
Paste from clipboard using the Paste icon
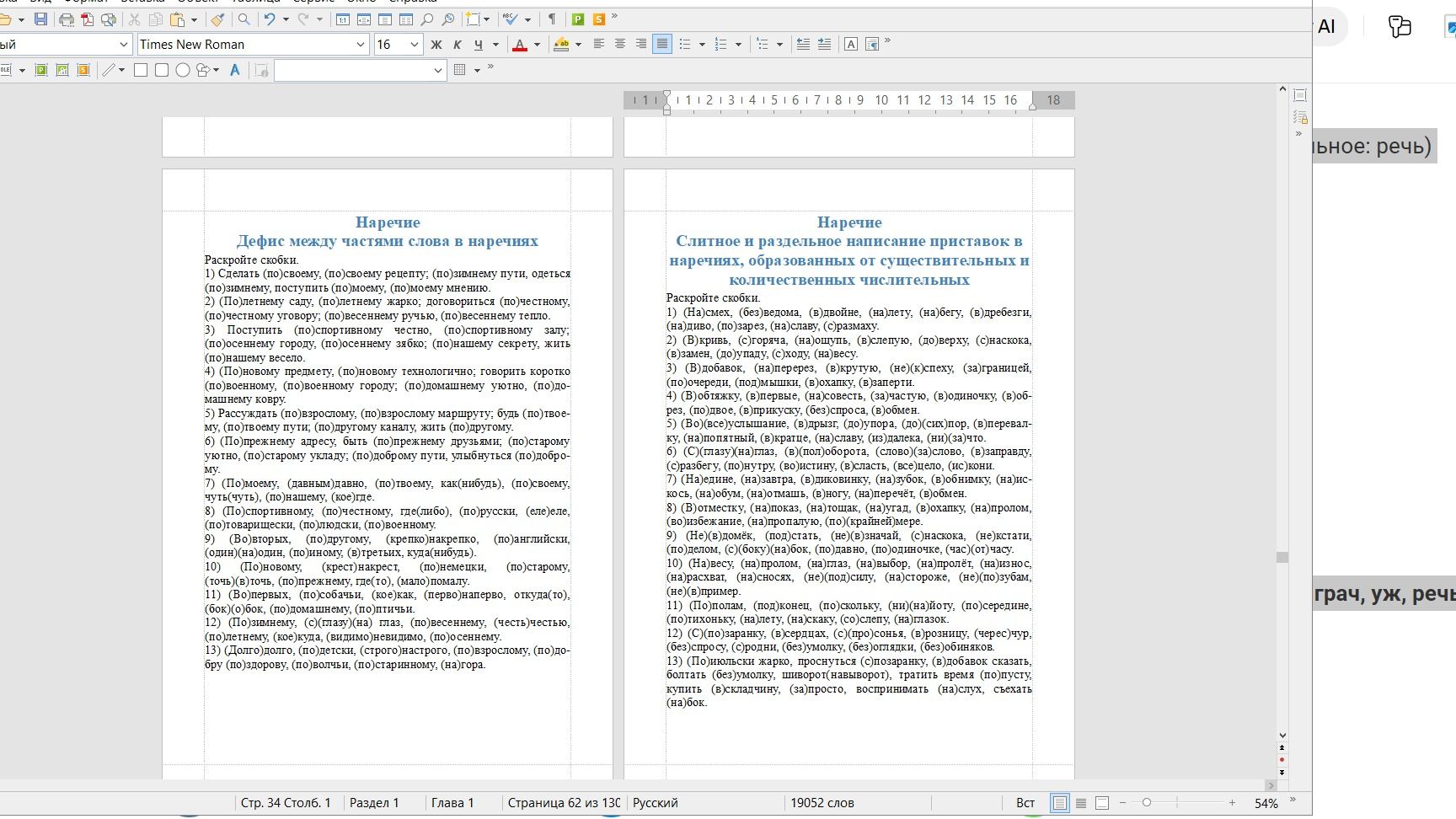[x=177, y=19]
